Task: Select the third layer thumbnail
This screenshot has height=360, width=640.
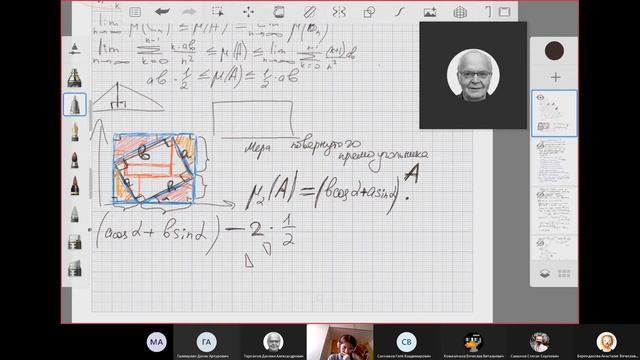Action: coord(554,211)
